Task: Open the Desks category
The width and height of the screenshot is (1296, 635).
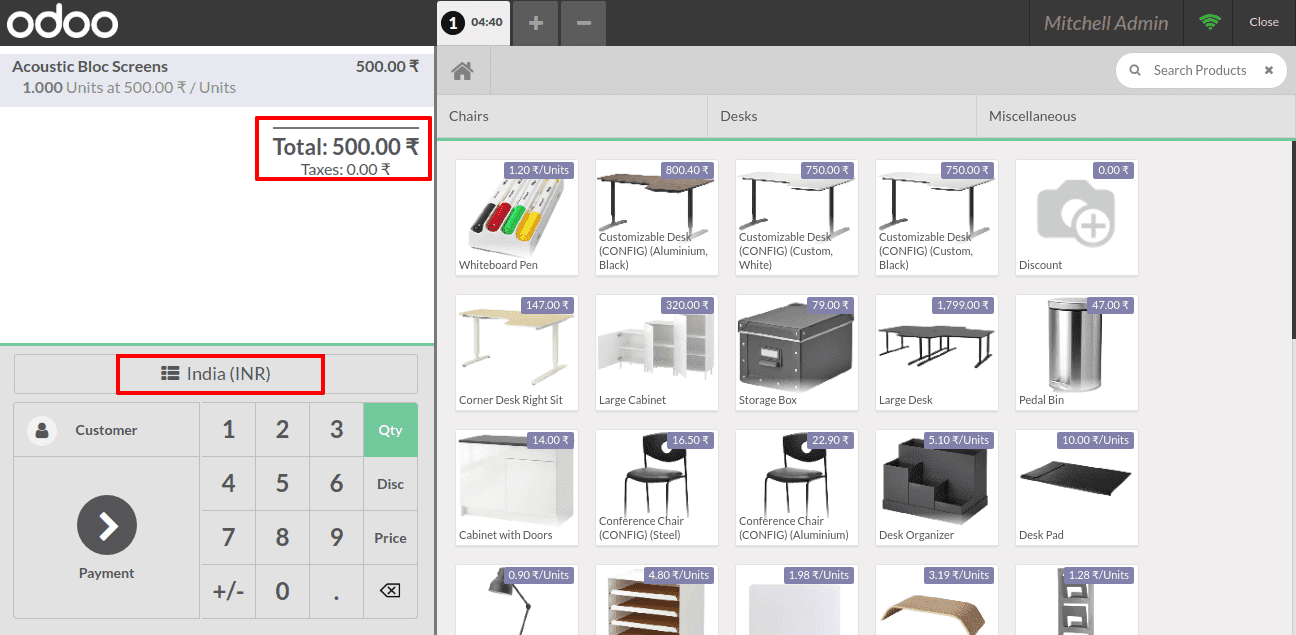Action: (x=842, y=116)
